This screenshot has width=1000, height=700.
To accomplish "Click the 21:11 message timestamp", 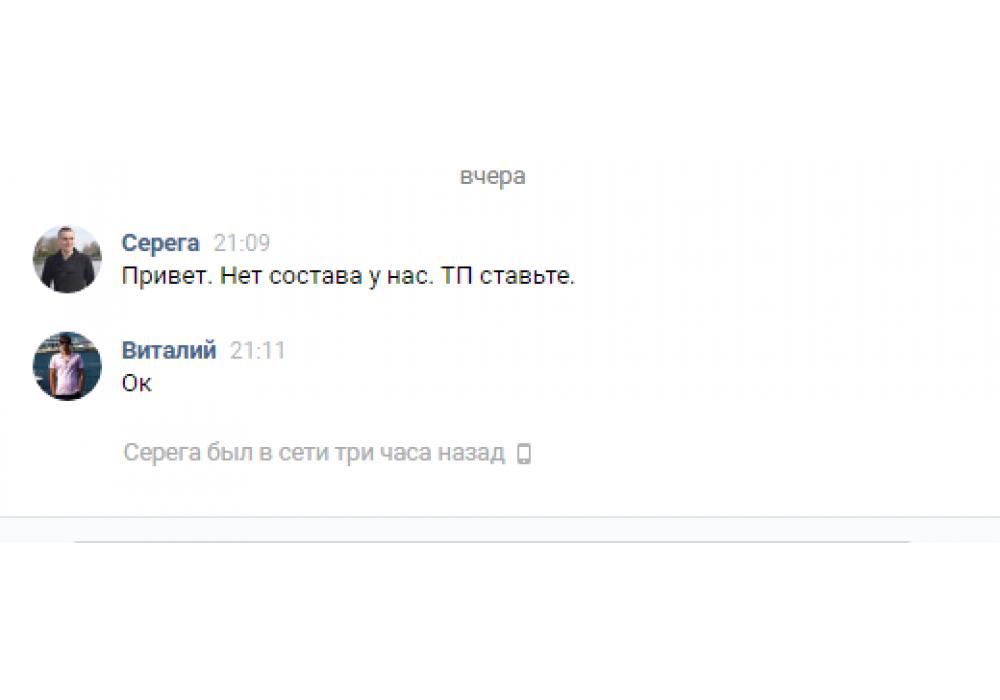I will (258, 350).
